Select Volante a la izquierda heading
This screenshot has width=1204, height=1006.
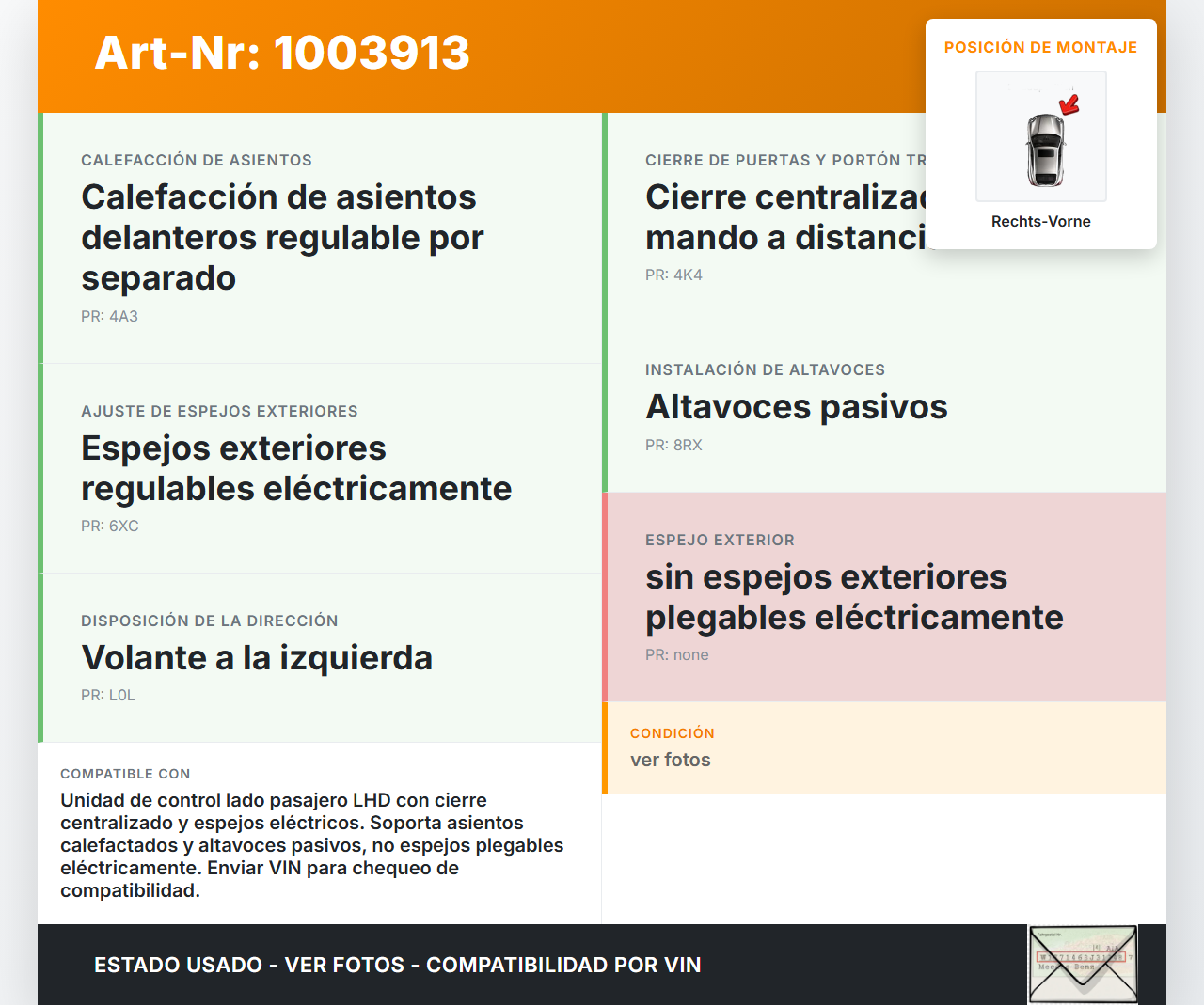click(x=257, y=657)
